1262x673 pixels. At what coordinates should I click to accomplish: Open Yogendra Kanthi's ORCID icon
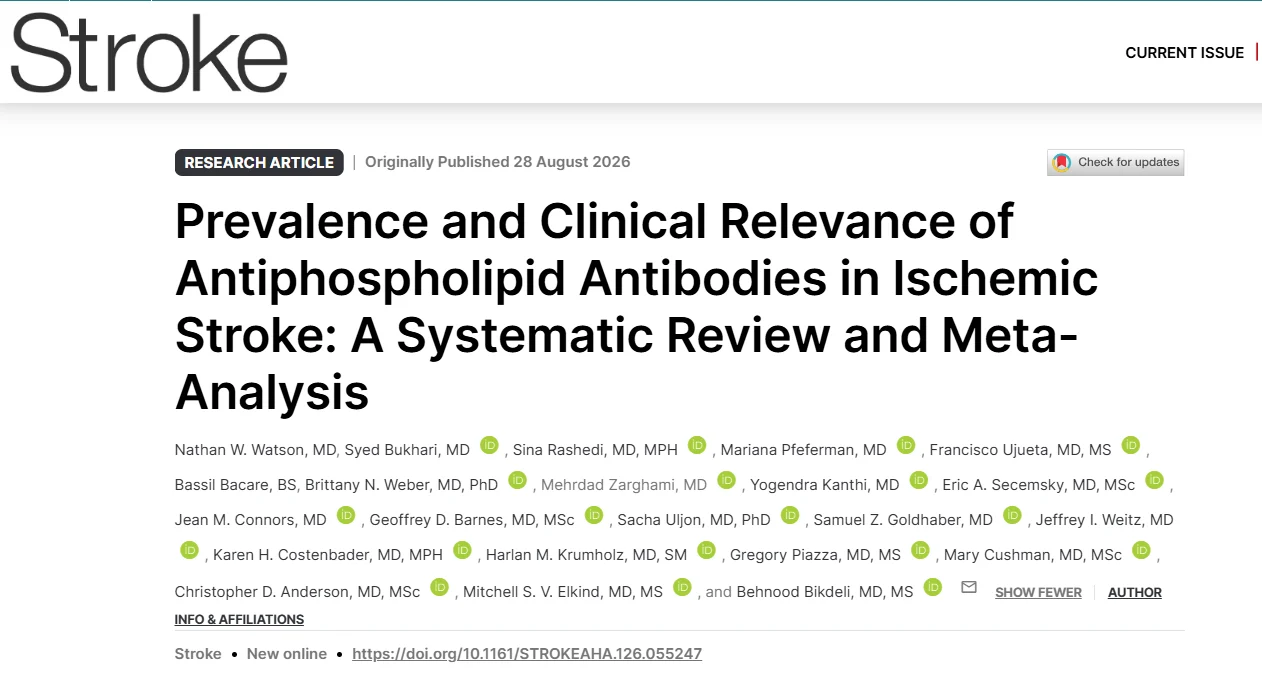click(919, 480)
